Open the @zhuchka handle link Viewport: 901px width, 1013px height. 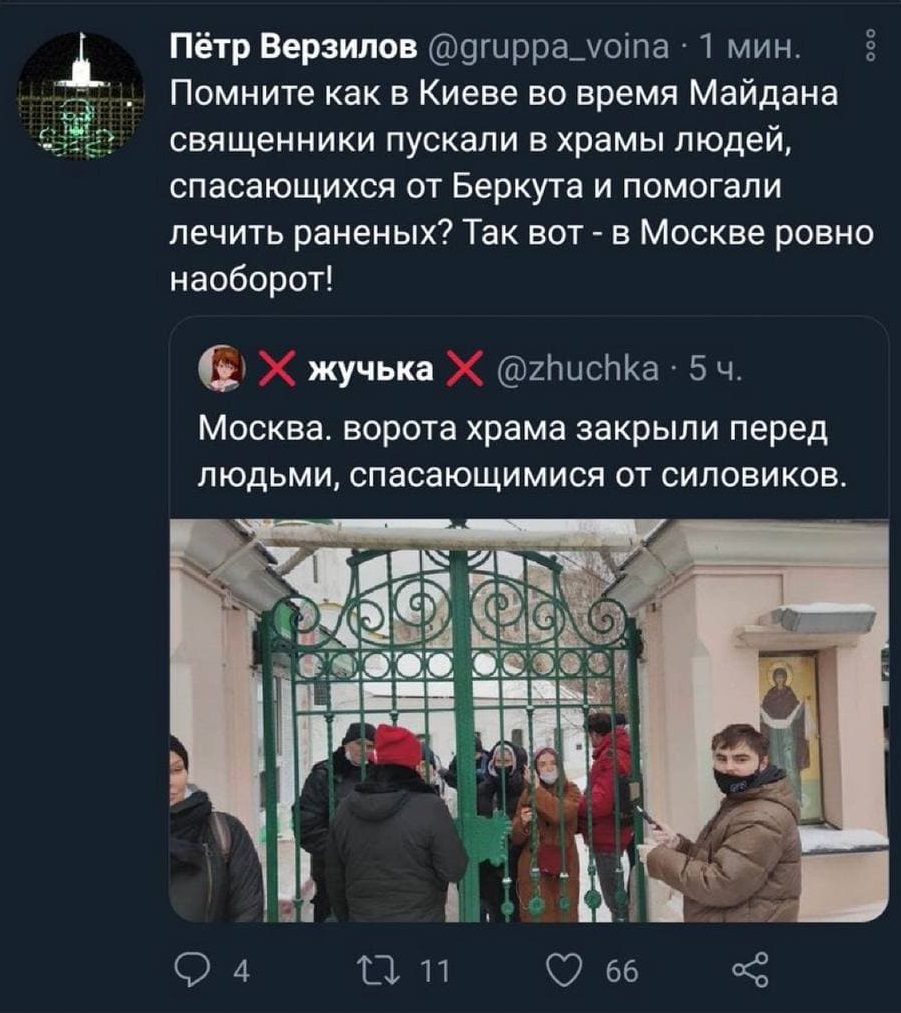coord(577,370)
